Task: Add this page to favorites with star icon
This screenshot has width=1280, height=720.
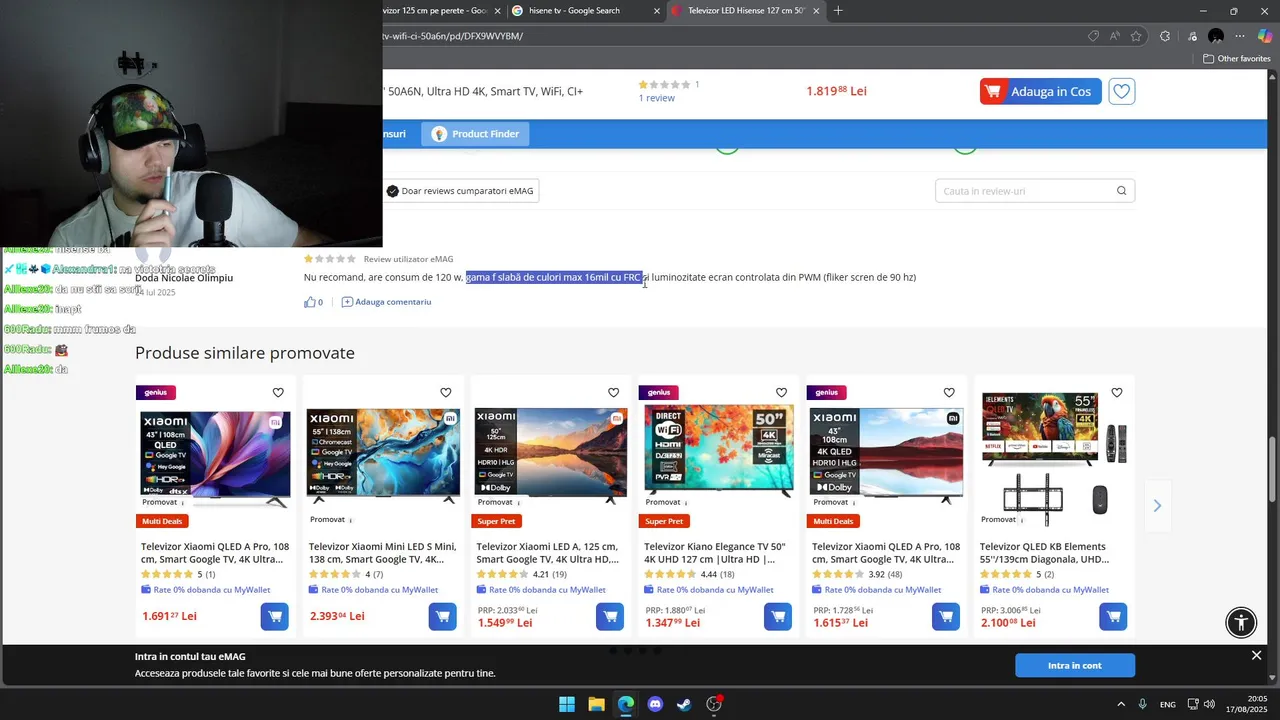Action: 1136,36
